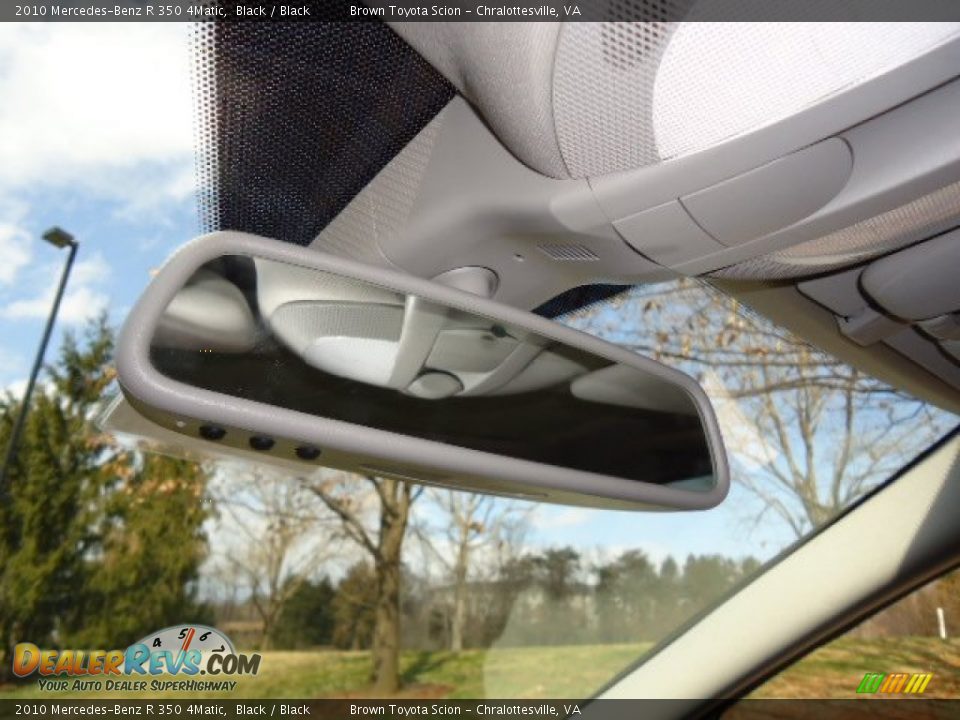The height and width of the screenshot is (720, 960).
Task: Click 'Brown Toyota Scion' in the bottom caption
Action: (x=405, y=709)
